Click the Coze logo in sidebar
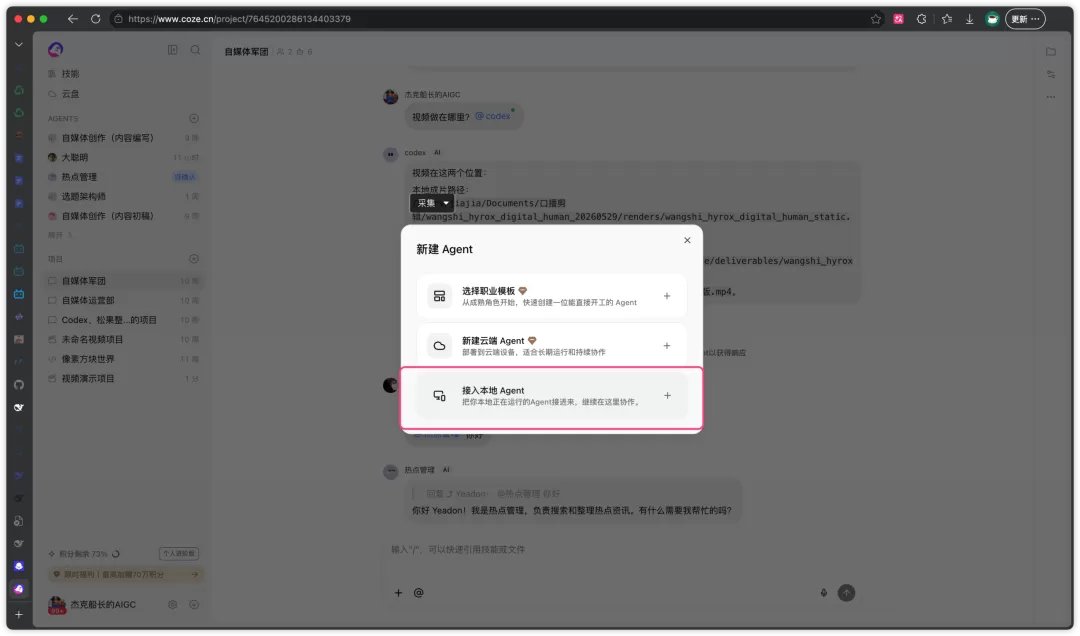This screenshot has height=636, width=1080. point(56,50)
